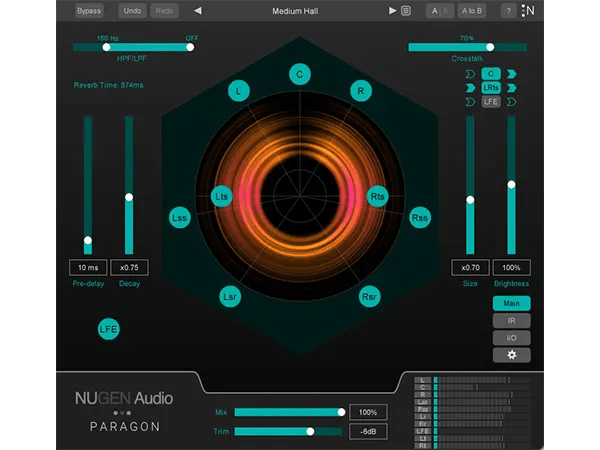Click the Decay vertical slider handle

click(x=129, y=197)
